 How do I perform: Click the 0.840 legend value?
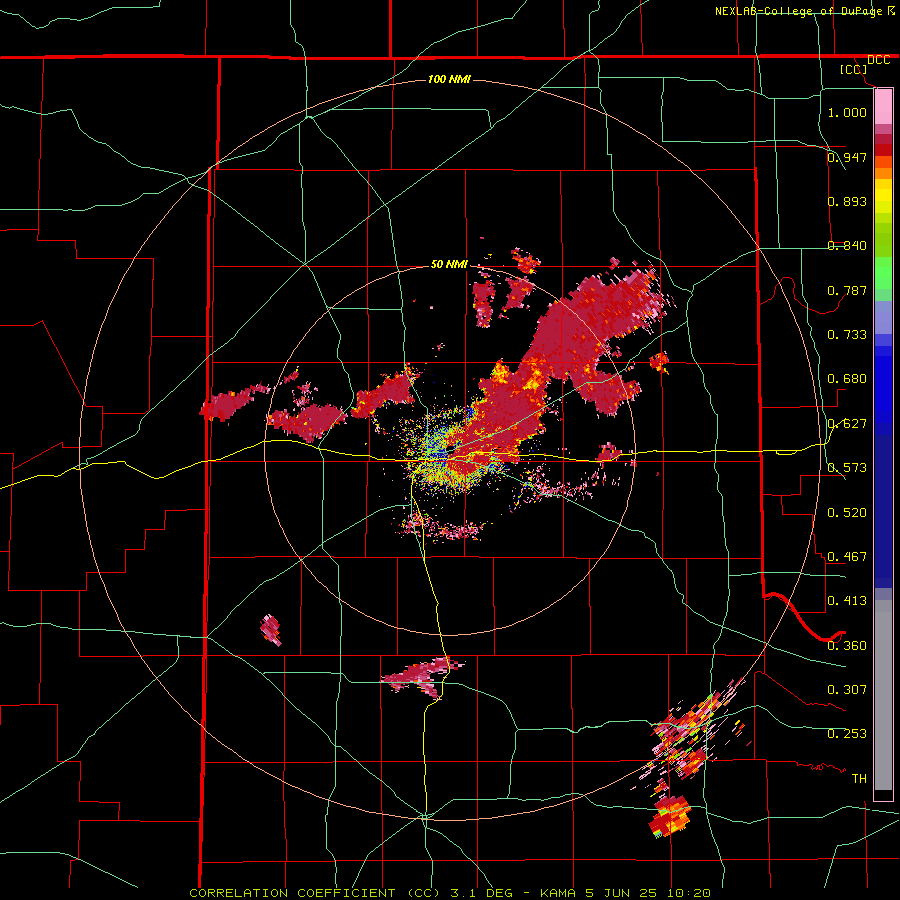coord(847,246)
